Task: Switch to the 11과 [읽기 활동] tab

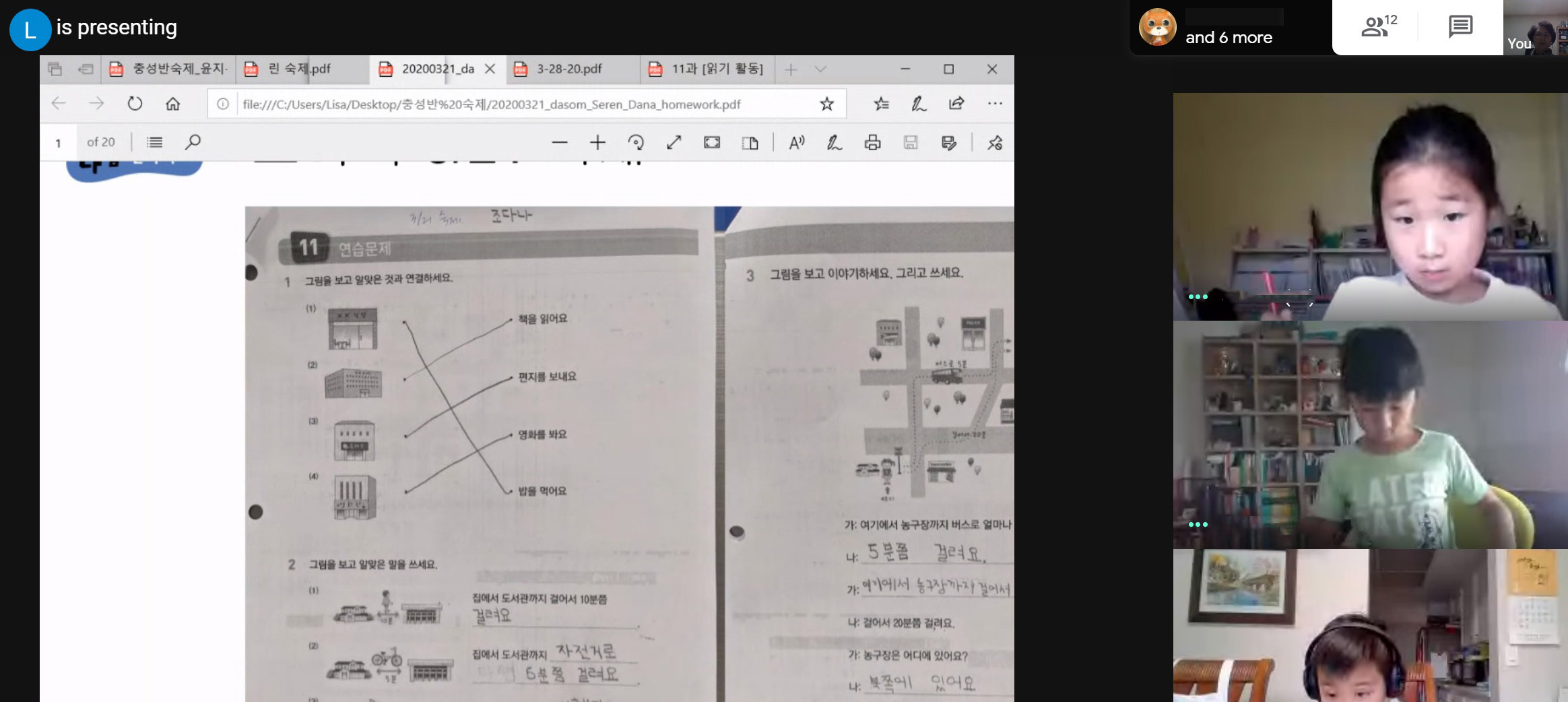Action: [x=716, y=69]
